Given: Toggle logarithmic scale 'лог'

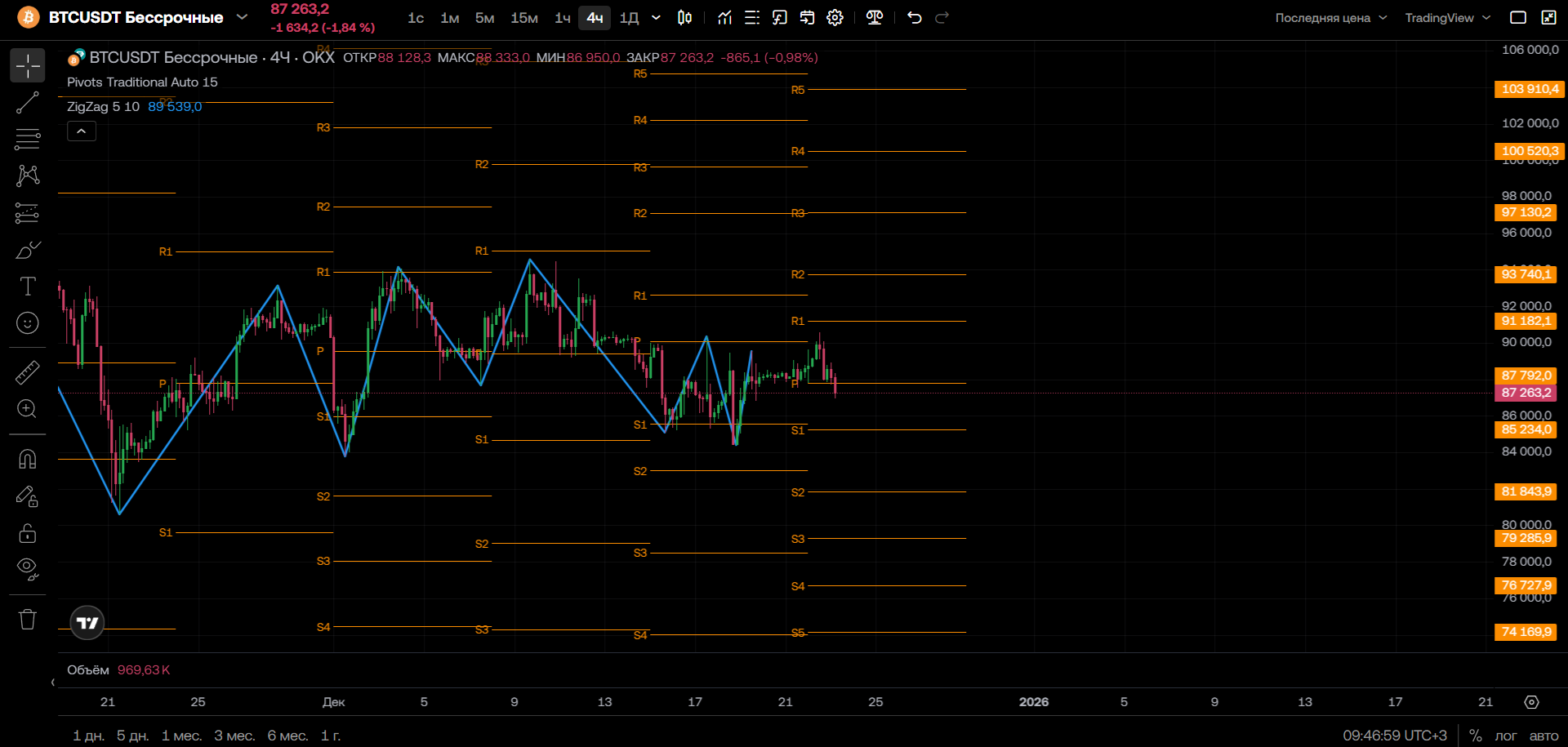Looking at the screenshot, I should [1506, 736].
